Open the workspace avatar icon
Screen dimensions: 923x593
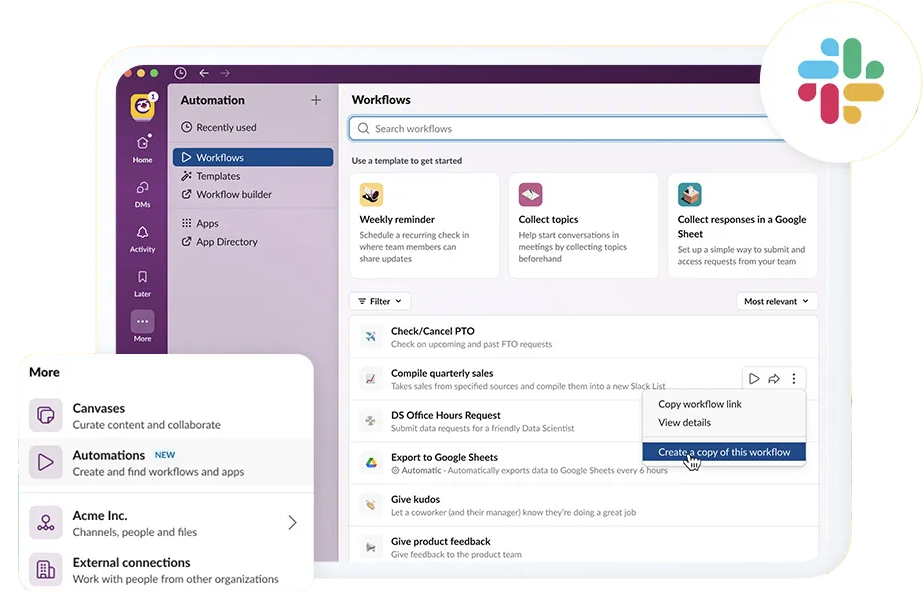pyautogui.click(x=142, y=107)
